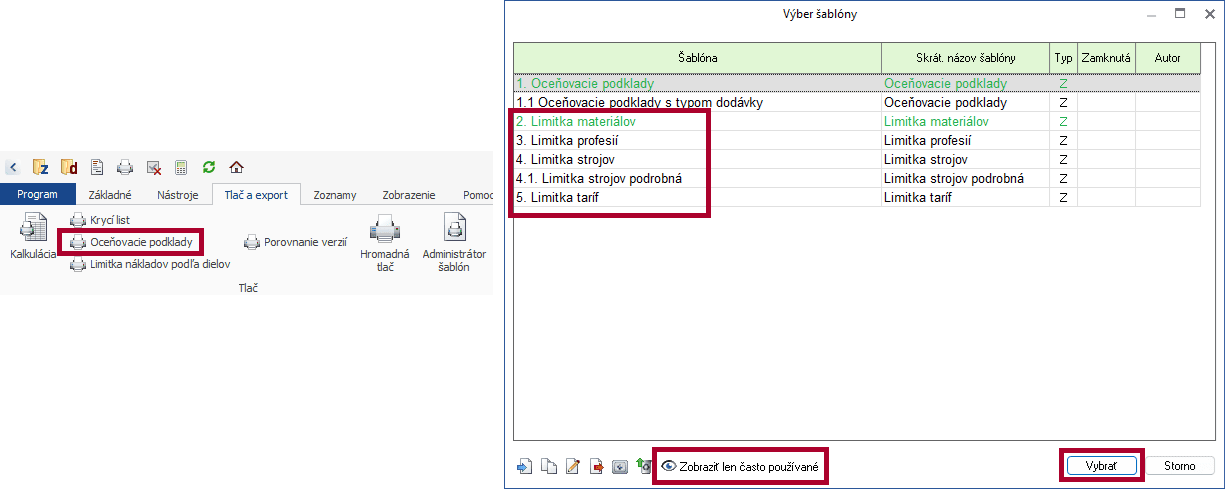Sort by the Šablóna column header

pyautogui.click(x=696, y=58)
